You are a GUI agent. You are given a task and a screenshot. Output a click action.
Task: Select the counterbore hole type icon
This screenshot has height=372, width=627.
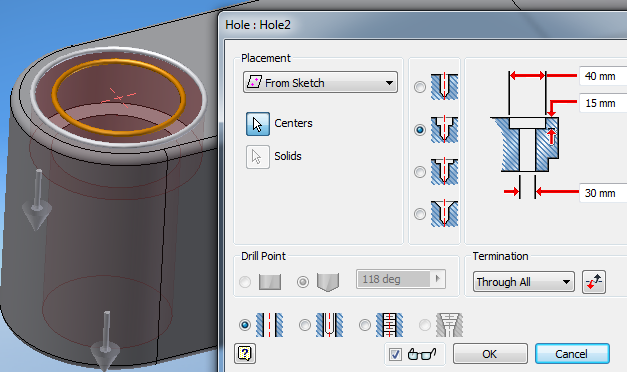pos(444,130)
